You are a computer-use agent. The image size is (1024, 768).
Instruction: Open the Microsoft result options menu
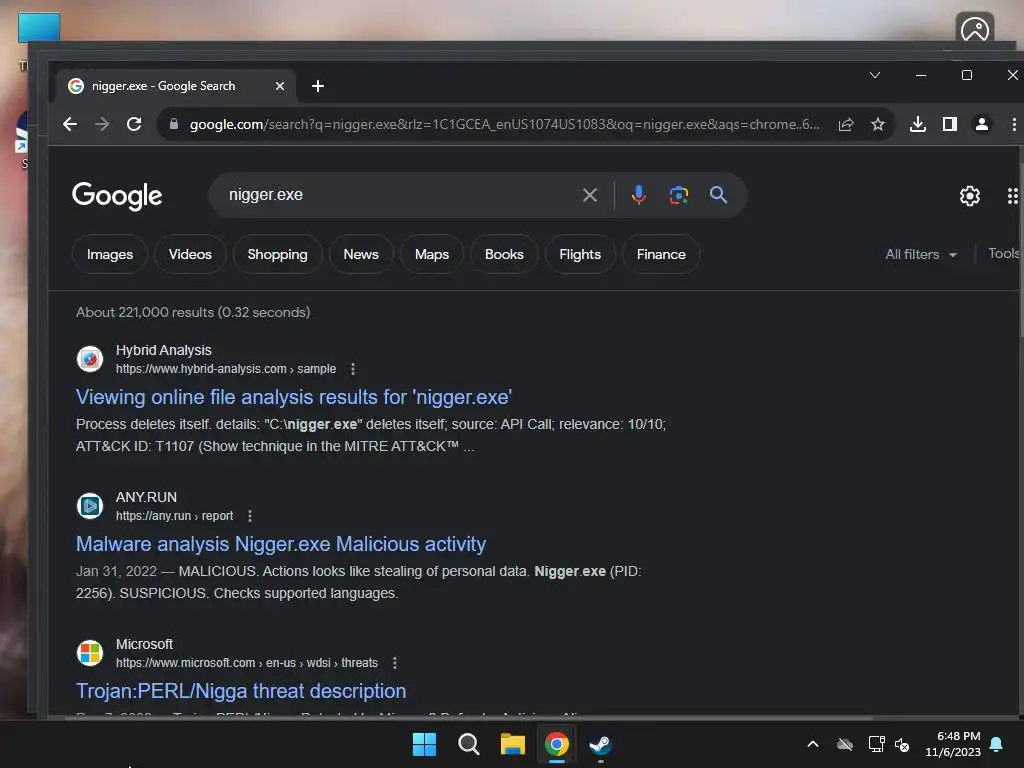(x=394, y=663)
